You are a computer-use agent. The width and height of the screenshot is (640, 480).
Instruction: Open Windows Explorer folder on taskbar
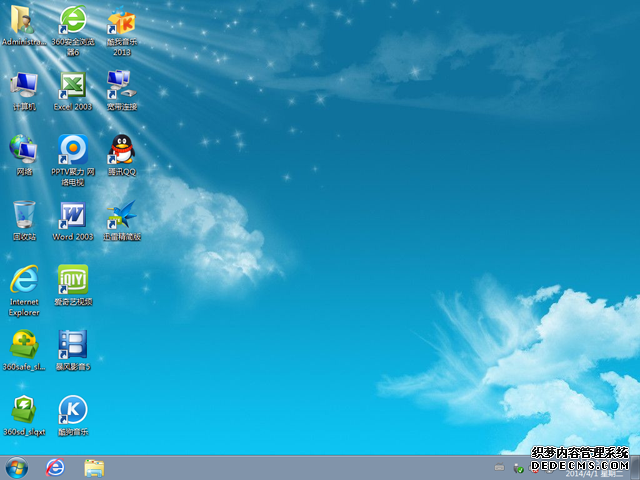[x=94, y=467]
